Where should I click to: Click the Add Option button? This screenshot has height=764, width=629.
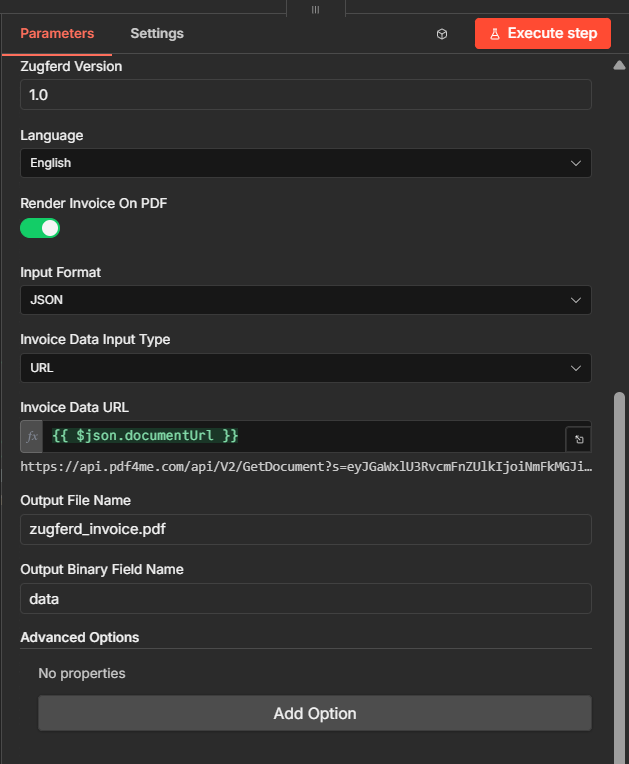coord(315,714)
